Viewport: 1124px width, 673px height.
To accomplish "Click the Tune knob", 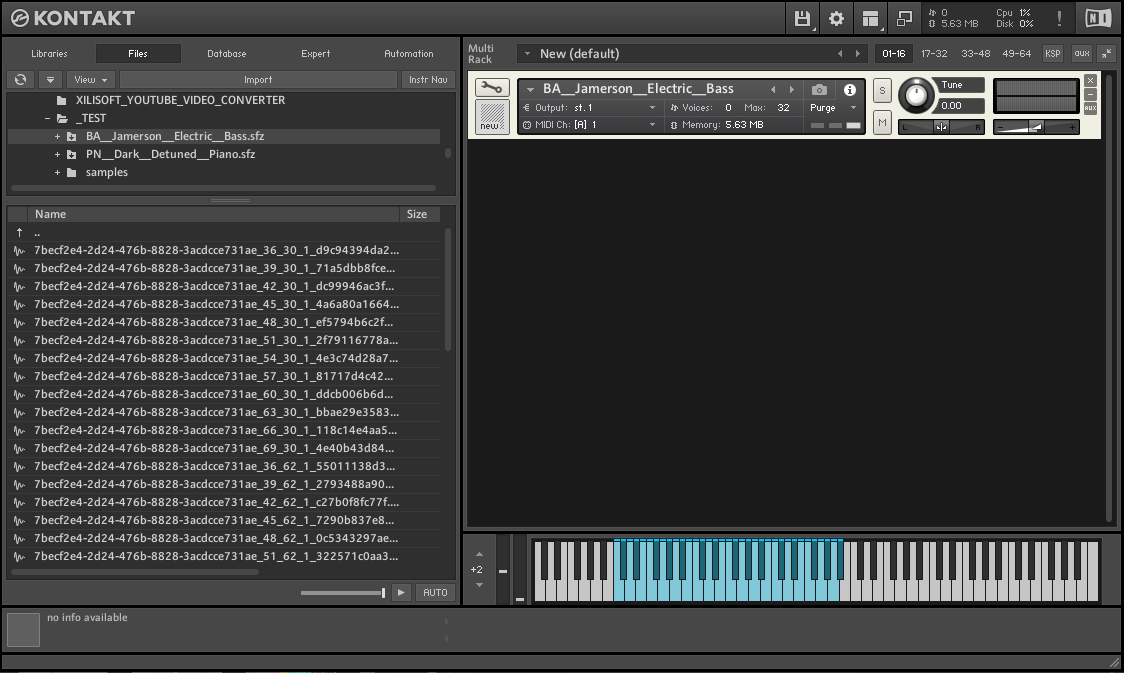I will tap(916, 95).
